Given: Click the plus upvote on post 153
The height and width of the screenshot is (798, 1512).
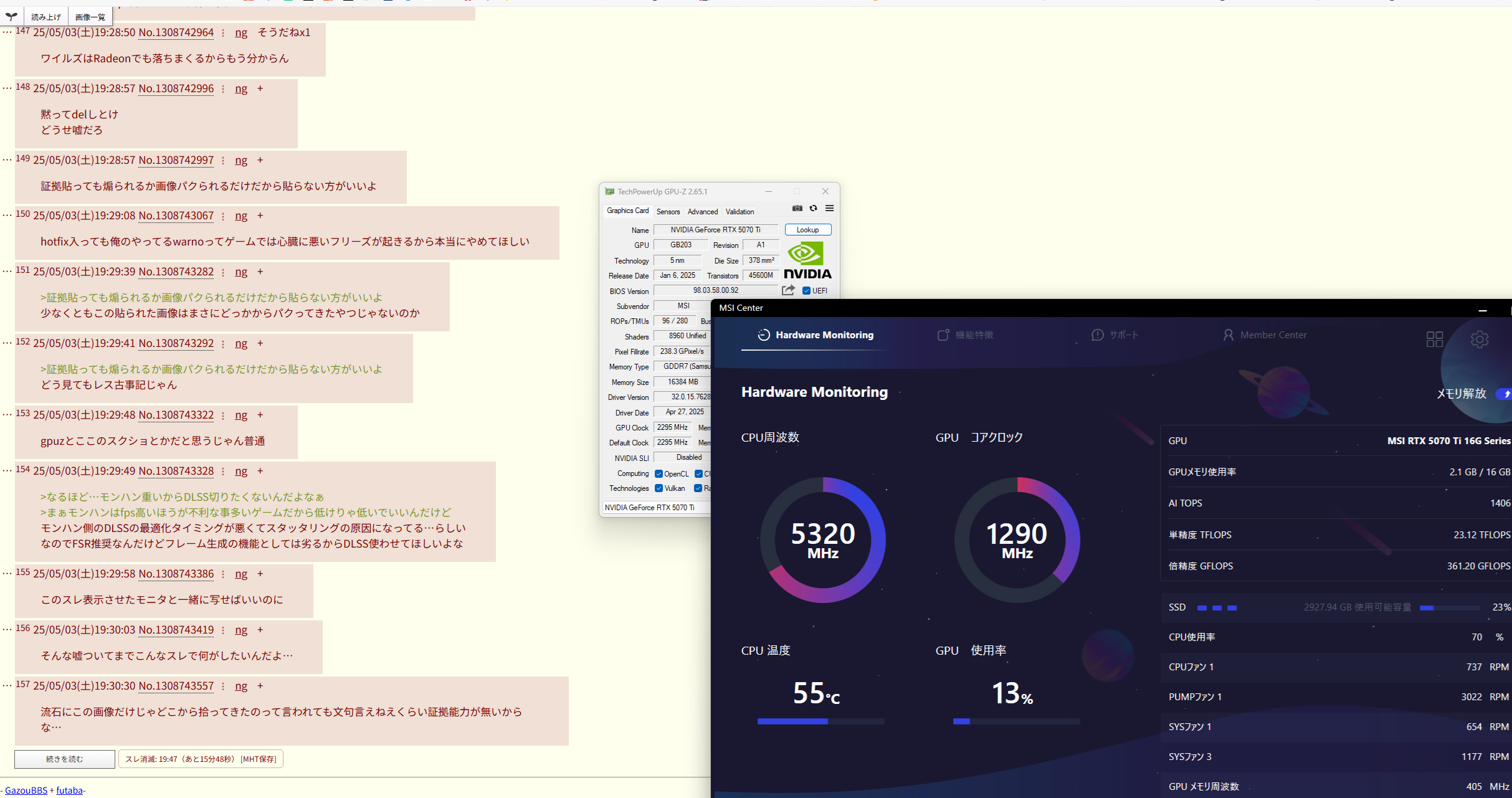Looking at the screenshot, I should click(x=260, y=416).
